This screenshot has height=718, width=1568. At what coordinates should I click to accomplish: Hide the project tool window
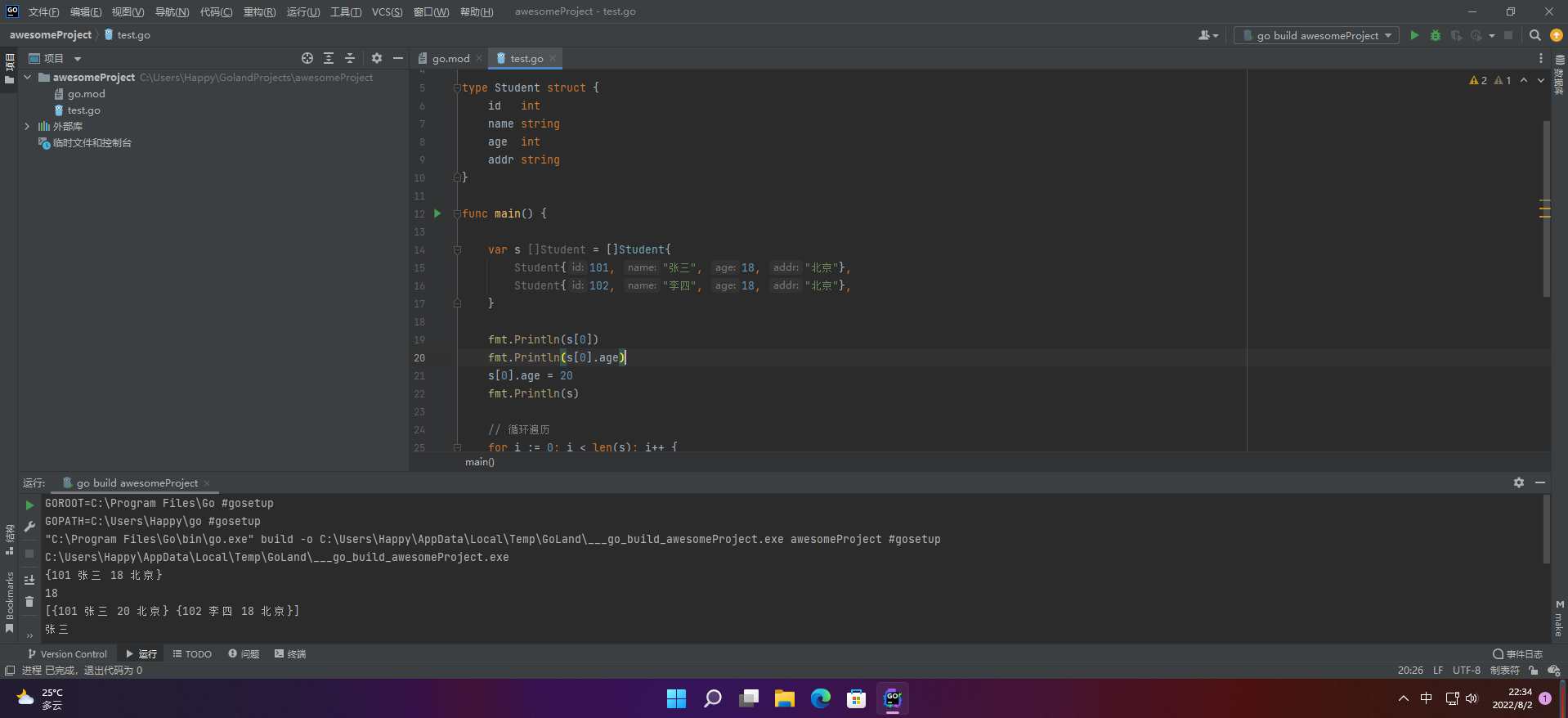coord(398,58)
